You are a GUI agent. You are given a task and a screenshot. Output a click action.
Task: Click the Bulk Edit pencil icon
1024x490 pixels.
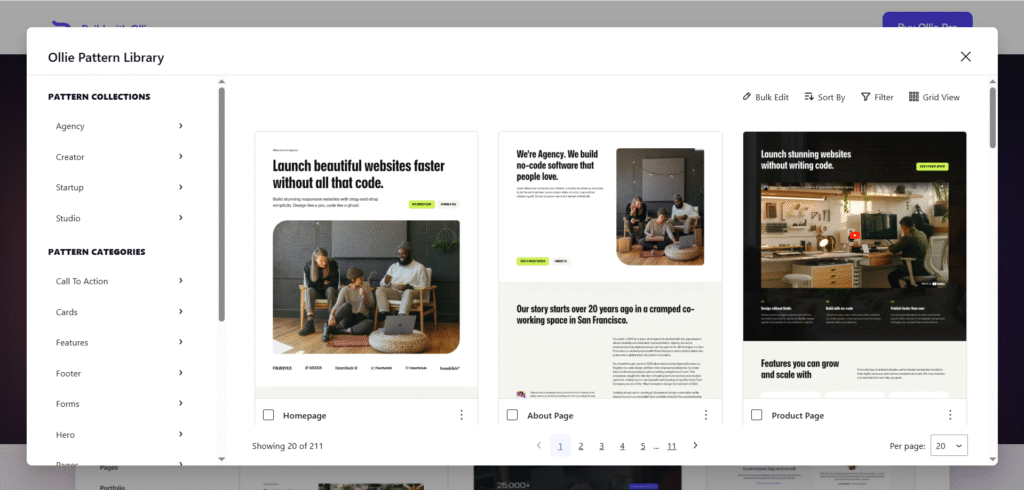[x=746, y=97]
